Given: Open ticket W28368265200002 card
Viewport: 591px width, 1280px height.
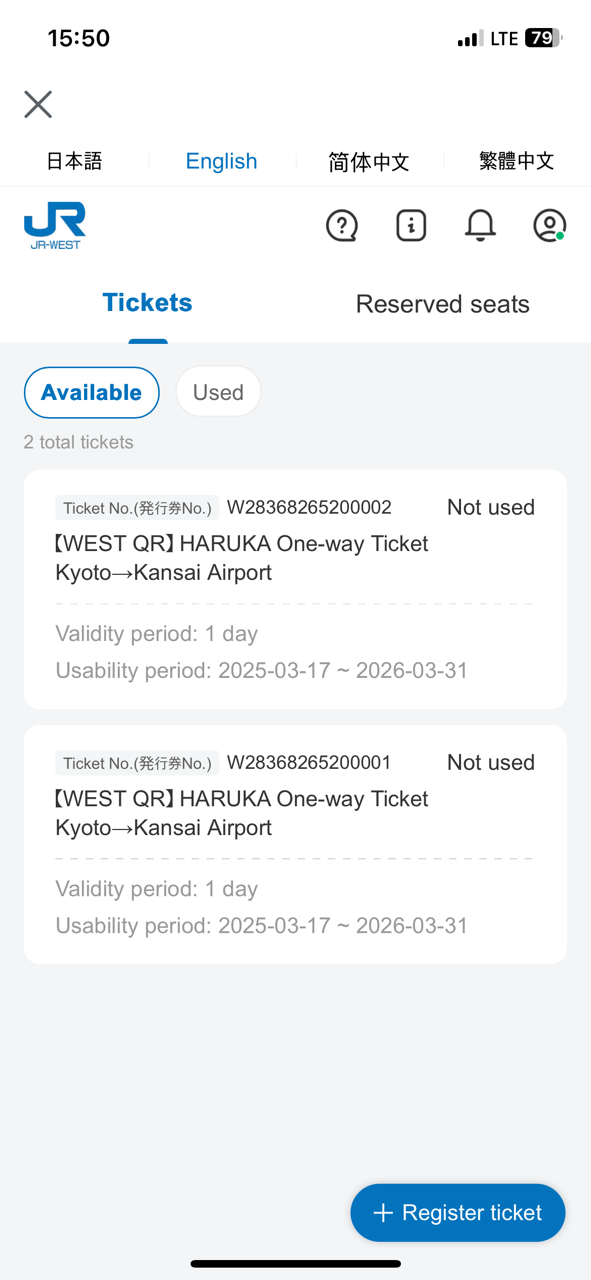Looking at the screenshot, I should [x=295, y=589].
